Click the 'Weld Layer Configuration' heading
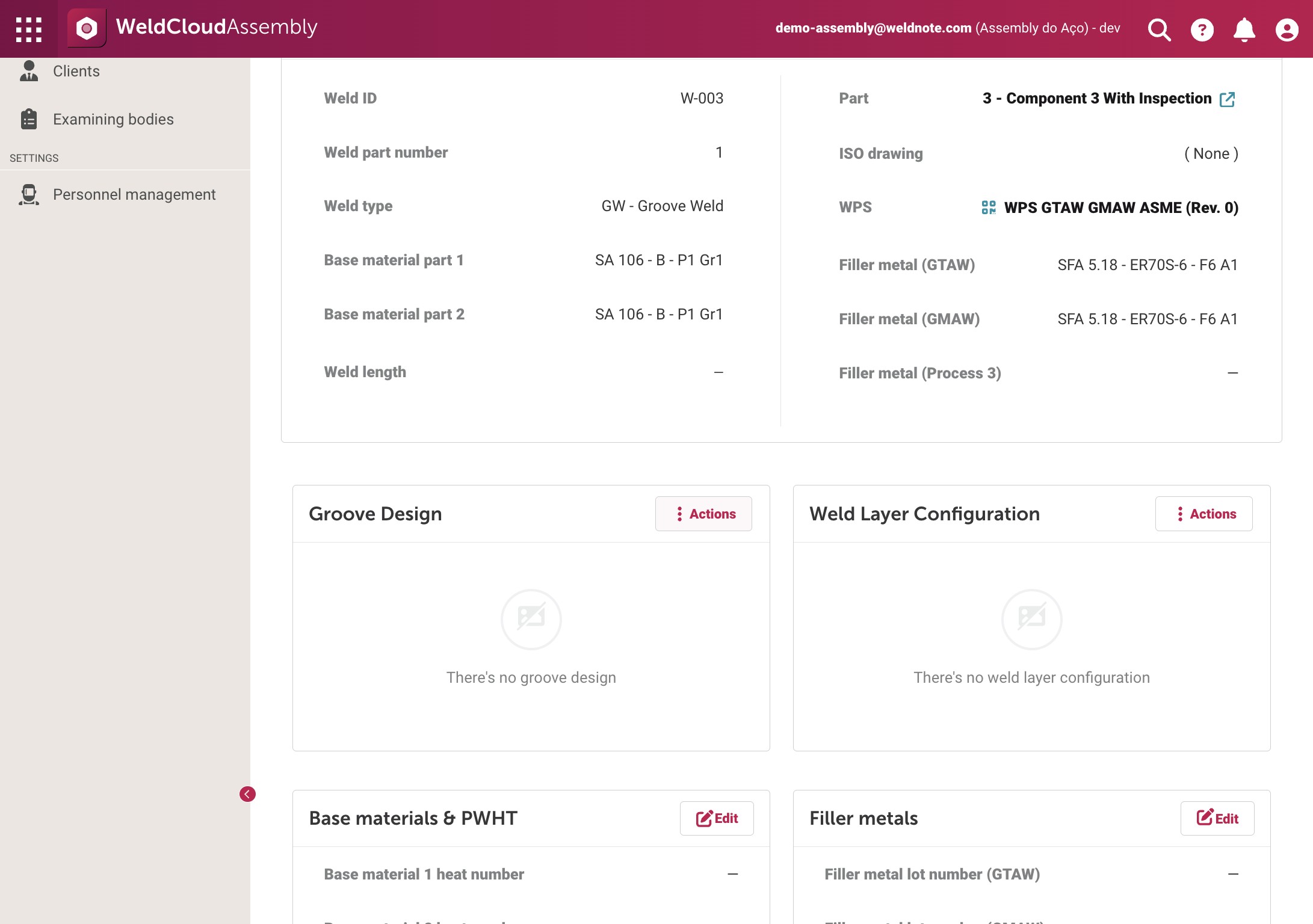The width and height of the screenshot is (1313, 924). point(924,514)
